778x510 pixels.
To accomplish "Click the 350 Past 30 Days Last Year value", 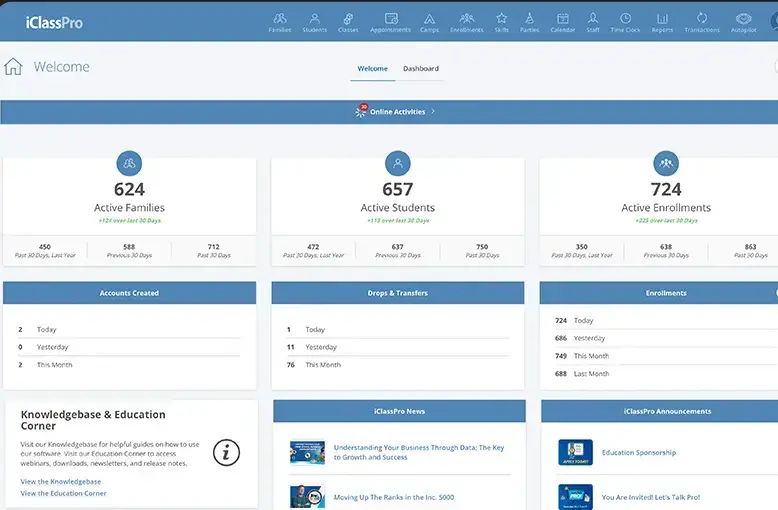I will click(582, 247).
